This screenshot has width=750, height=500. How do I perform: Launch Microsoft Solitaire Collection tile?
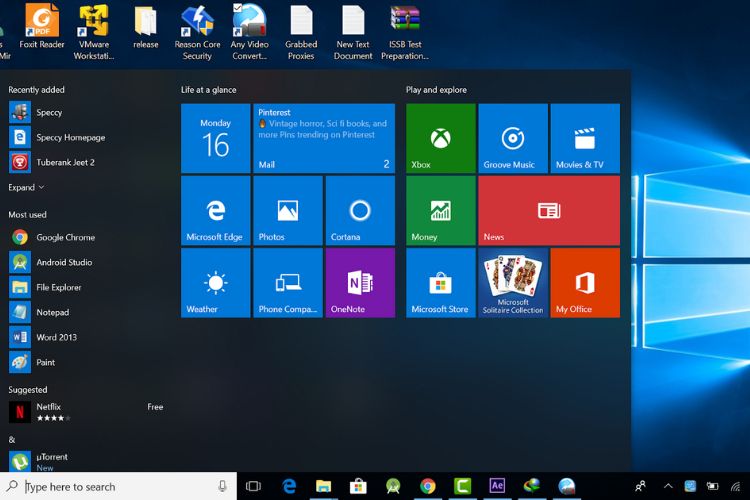click(513, 283)
